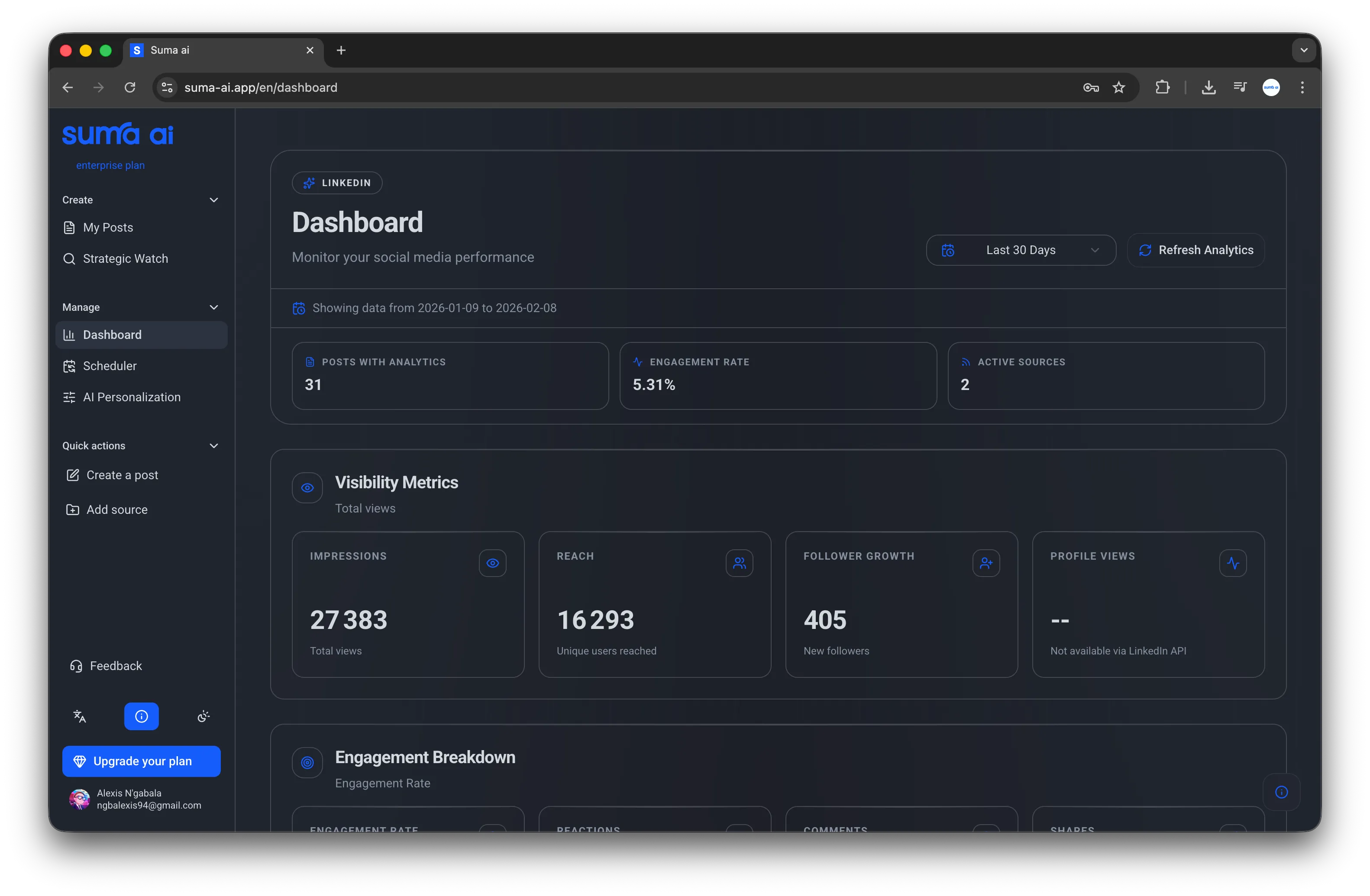Collapse the Manage sidebar section
Viewport: 1370px width, 896px height.
tap(213, 307)
